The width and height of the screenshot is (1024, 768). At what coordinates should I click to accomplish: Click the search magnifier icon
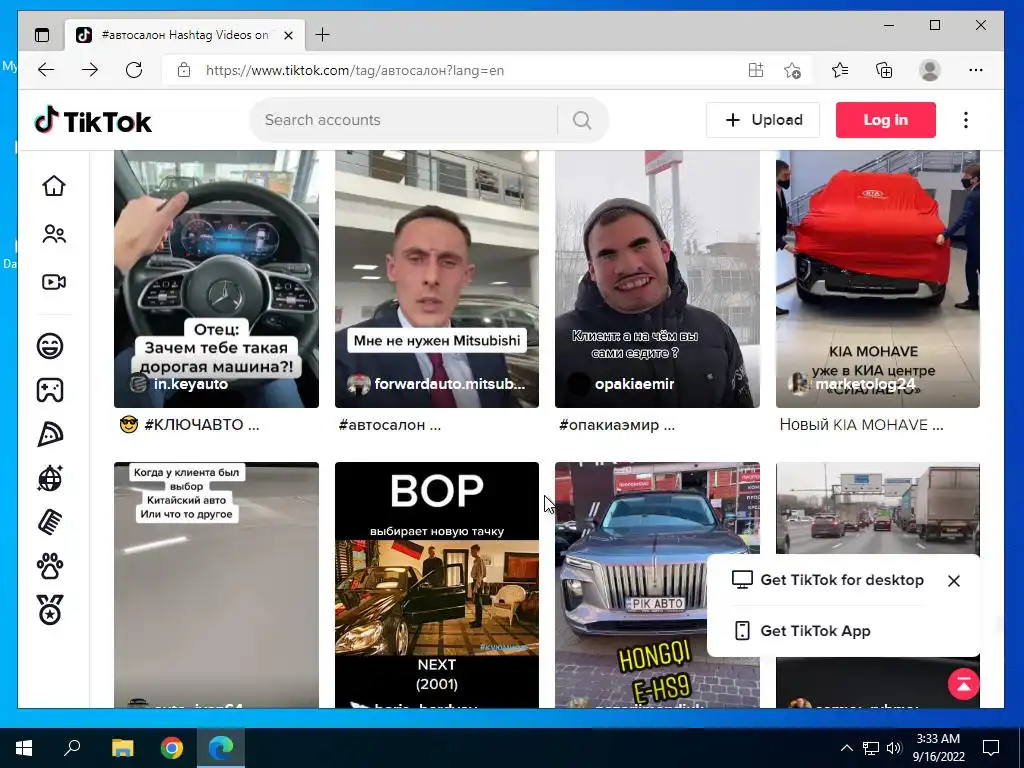582,120
